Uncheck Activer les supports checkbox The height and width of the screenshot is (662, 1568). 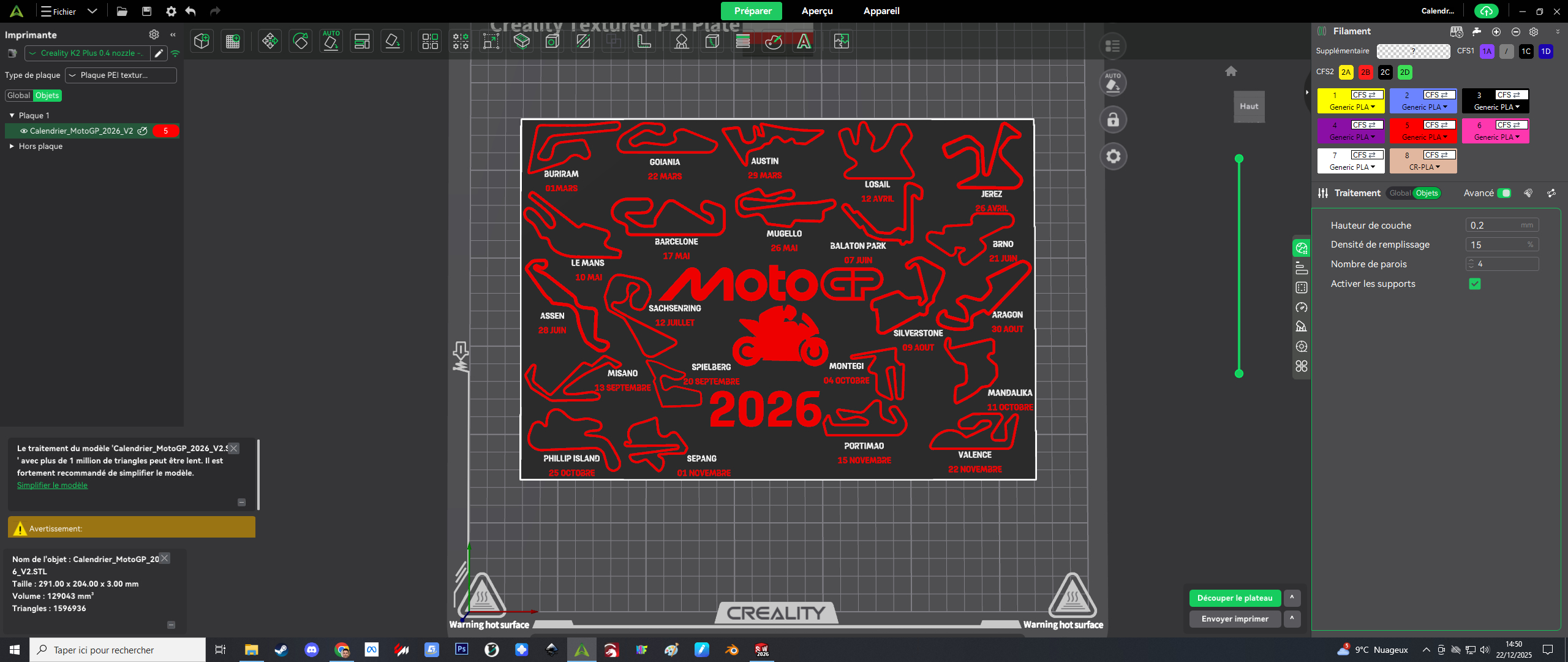pyautogui.click(x=1475, y=284)
